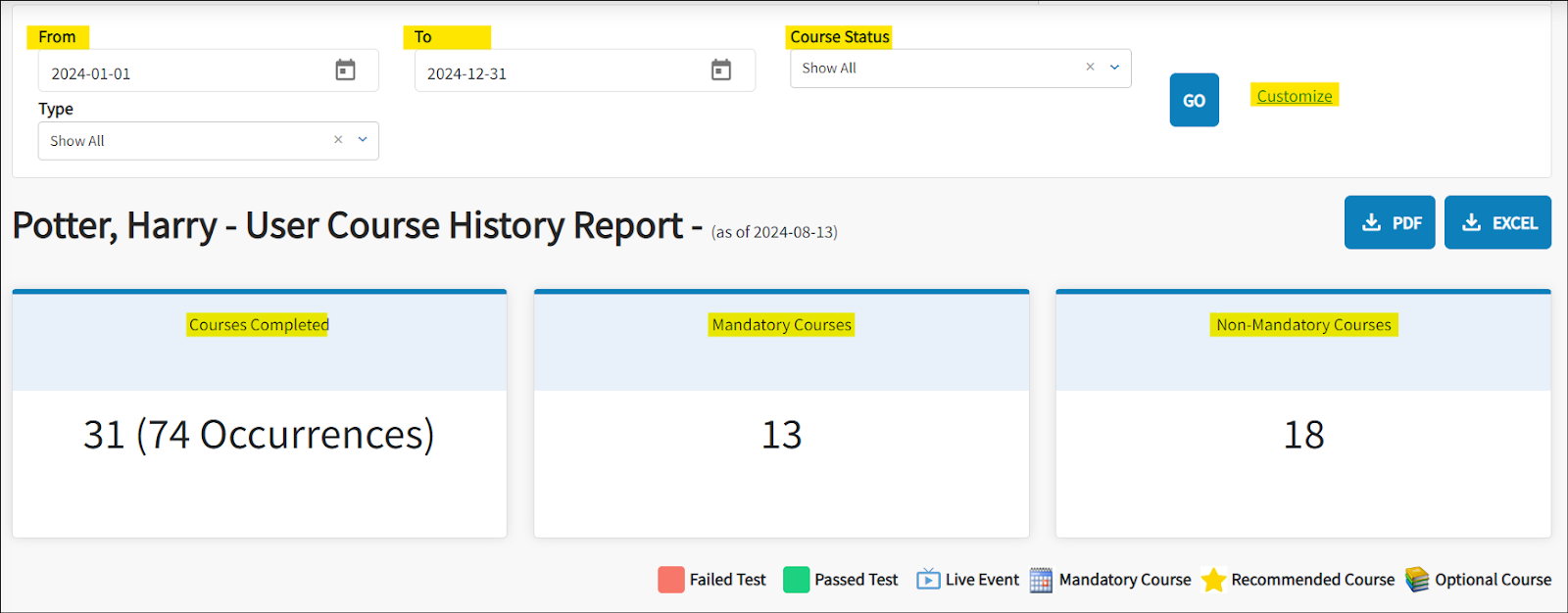
Task: Expand the Type dropdown arrow
Action: 363,140
